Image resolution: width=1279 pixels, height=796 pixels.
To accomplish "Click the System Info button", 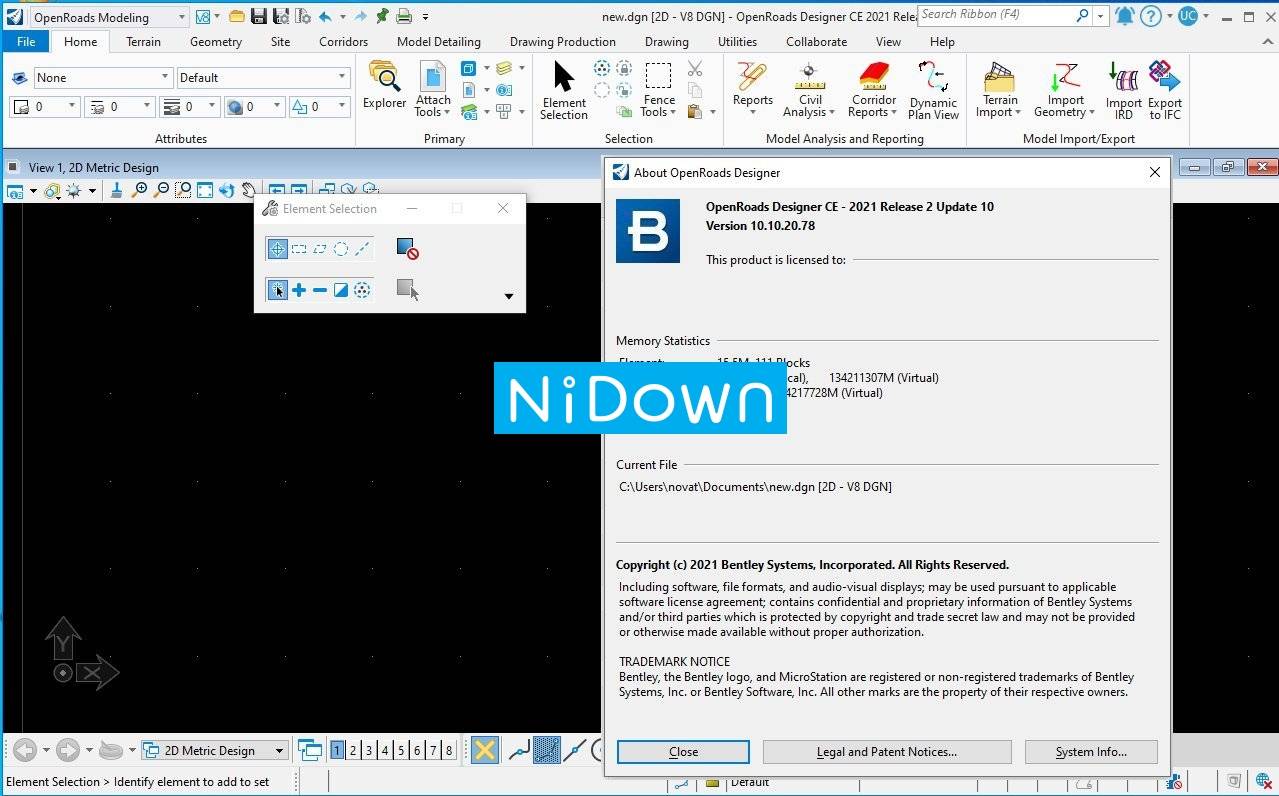I will pyautogui.click(x=1091, y=752).
